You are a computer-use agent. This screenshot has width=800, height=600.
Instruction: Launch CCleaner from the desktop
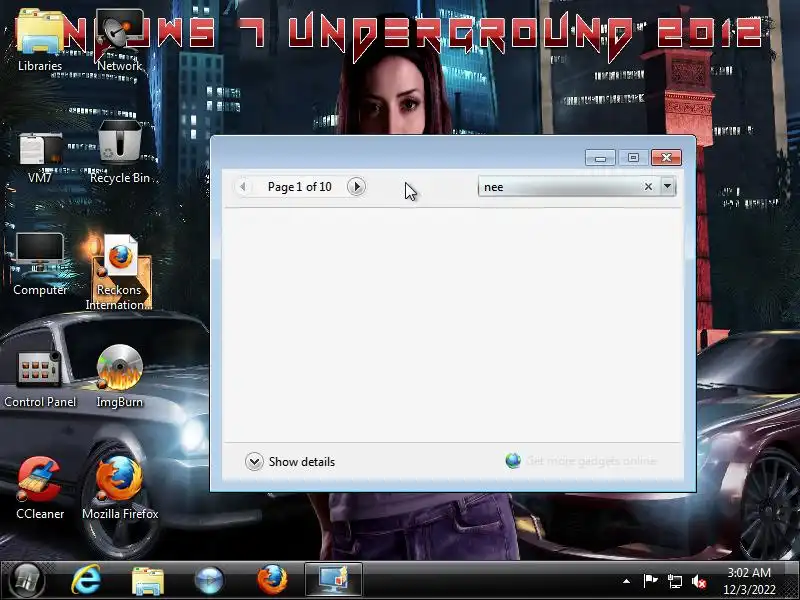coord(40,489)
